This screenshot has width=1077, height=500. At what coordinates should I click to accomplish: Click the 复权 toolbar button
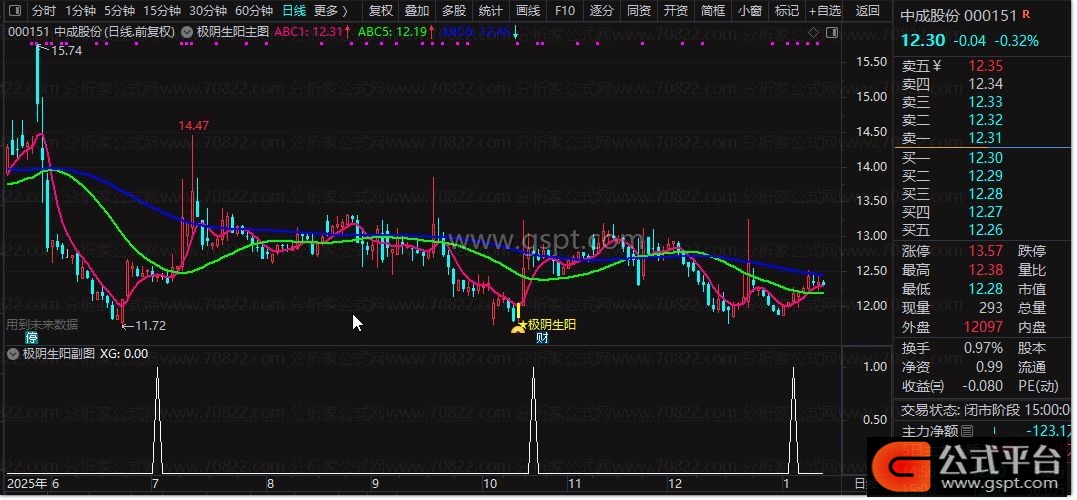[380, 11]
